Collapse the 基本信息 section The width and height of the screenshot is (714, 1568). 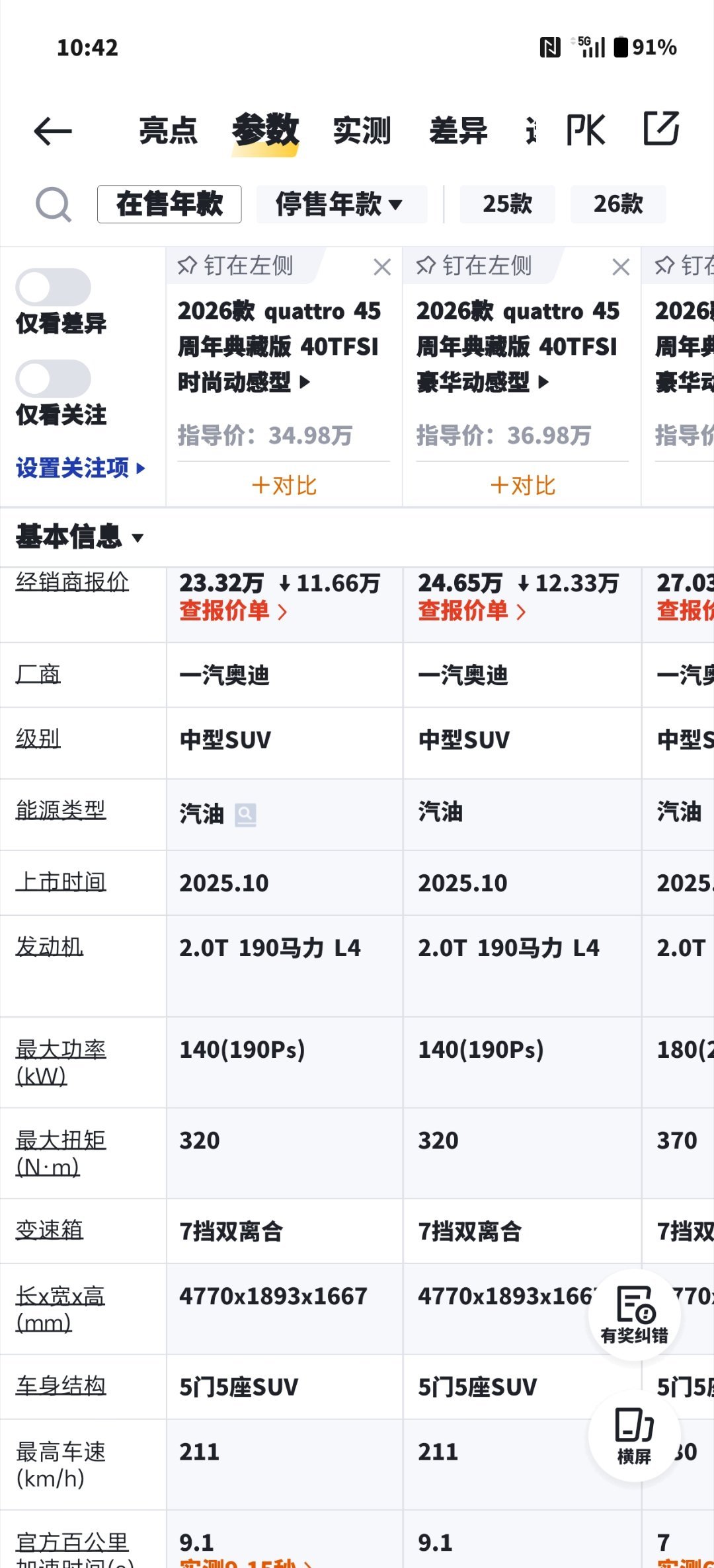click(x=79, y=537)
